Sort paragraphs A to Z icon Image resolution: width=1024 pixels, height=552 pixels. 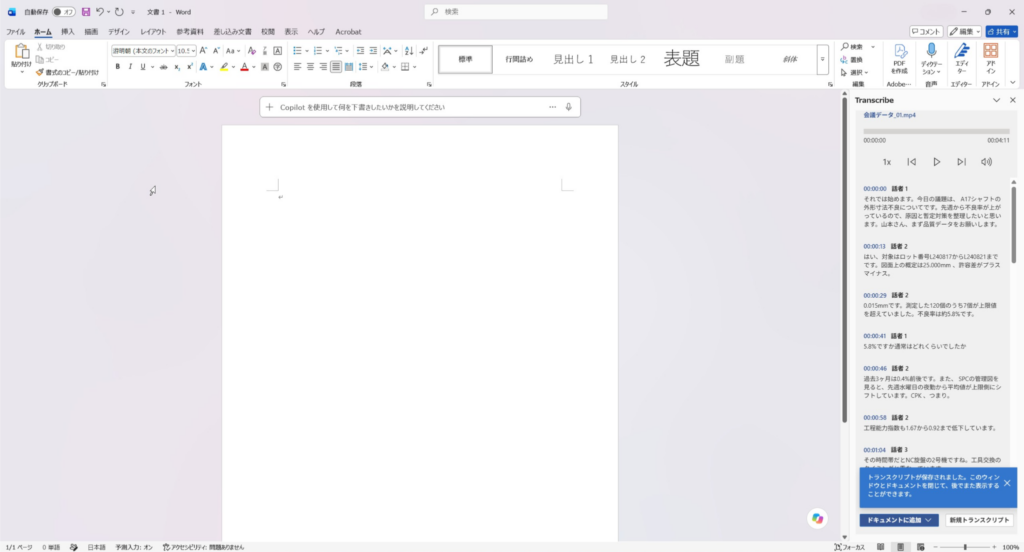tap(409, 50)
